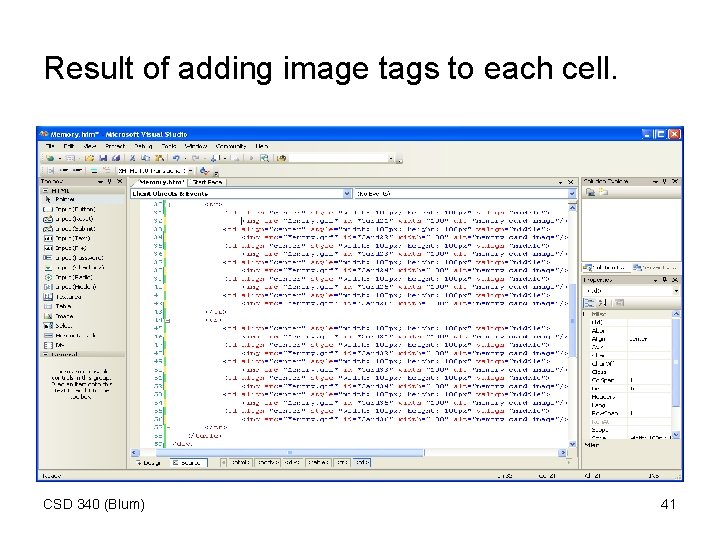
Task: Click the New Project toolbar icon
Action: 50,158
